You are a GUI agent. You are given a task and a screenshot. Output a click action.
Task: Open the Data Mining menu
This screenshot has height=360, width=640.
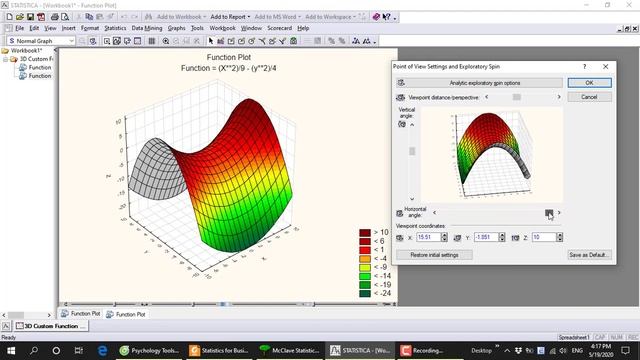(147, 28)
